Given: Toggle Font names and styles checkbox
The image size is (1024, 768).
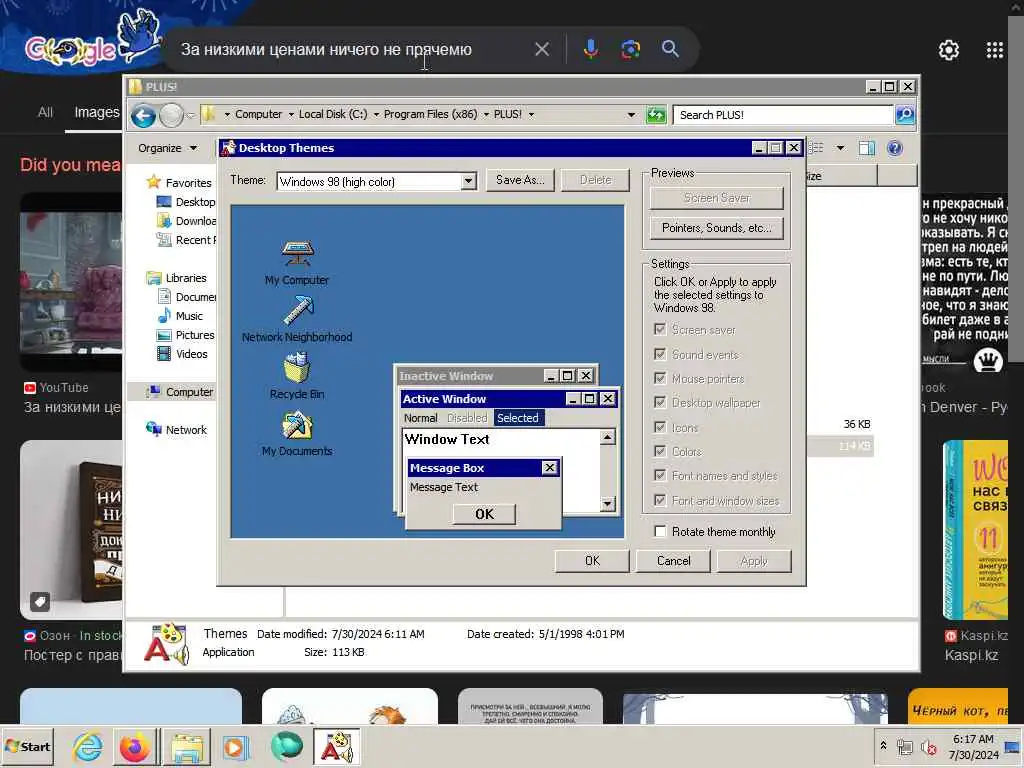Looking at the screenshot, I should coord(660,475).
